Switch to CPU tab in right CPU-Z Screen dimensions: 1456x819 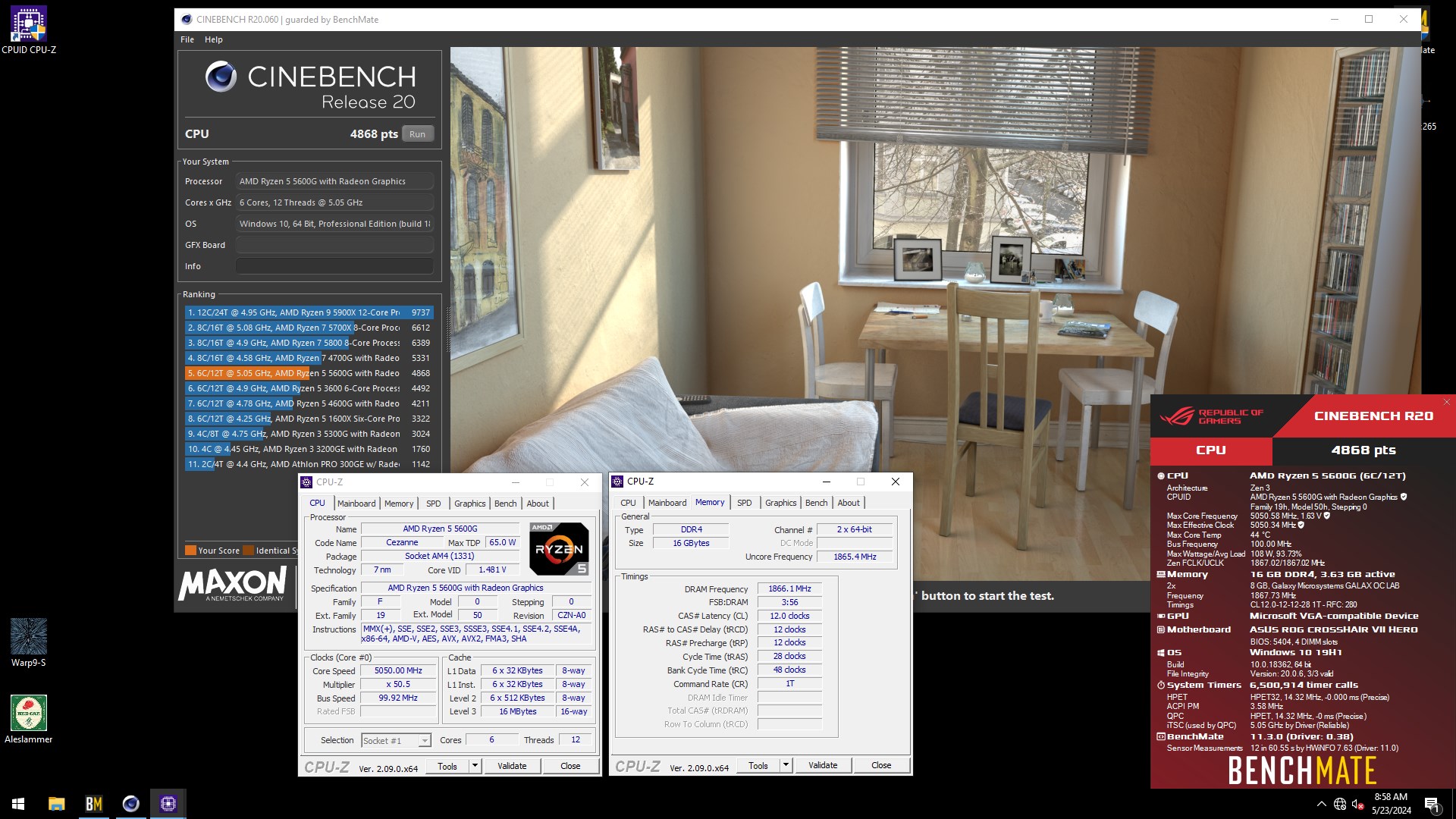tap(628, 503)
